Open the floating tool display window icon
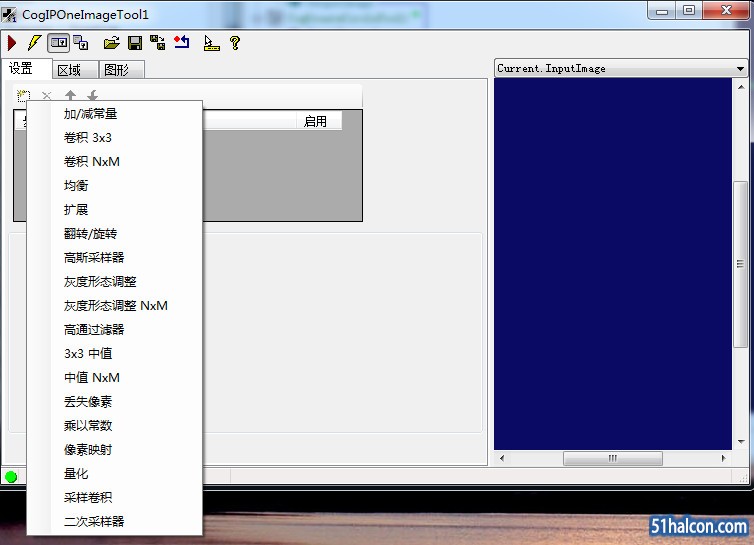The image size is (754, 545). coord(81,43)
